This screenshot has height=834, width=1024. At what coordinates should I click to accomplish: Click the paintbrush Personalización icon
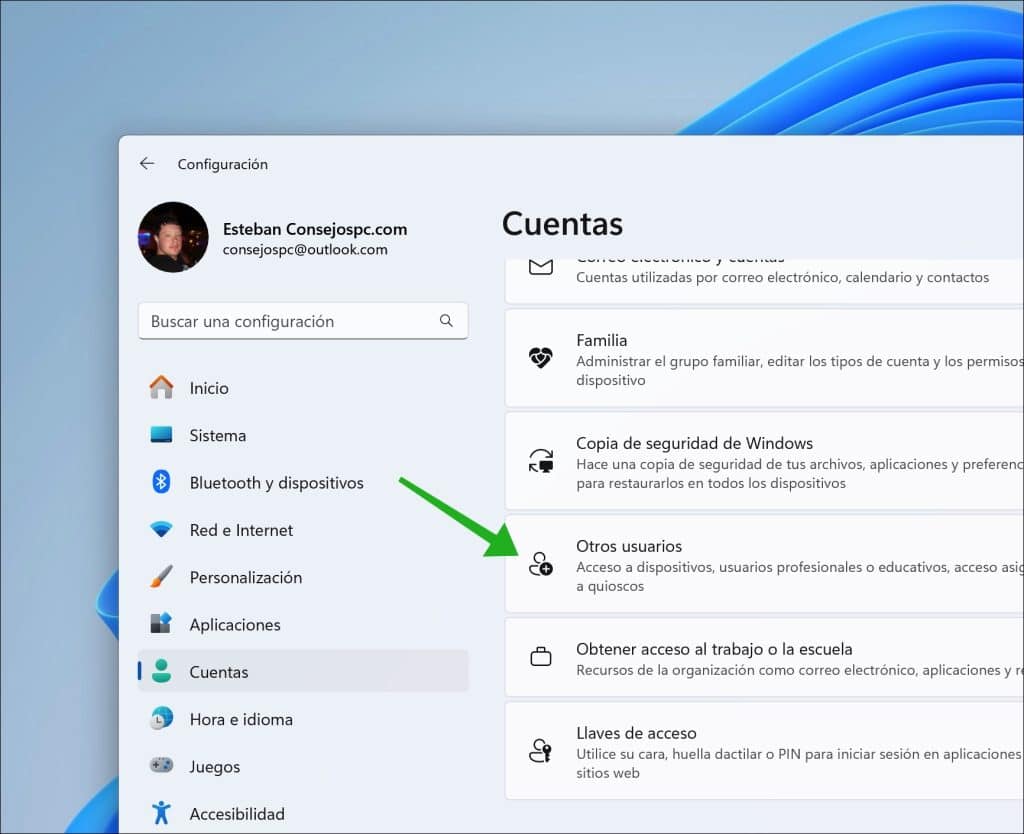161,577
